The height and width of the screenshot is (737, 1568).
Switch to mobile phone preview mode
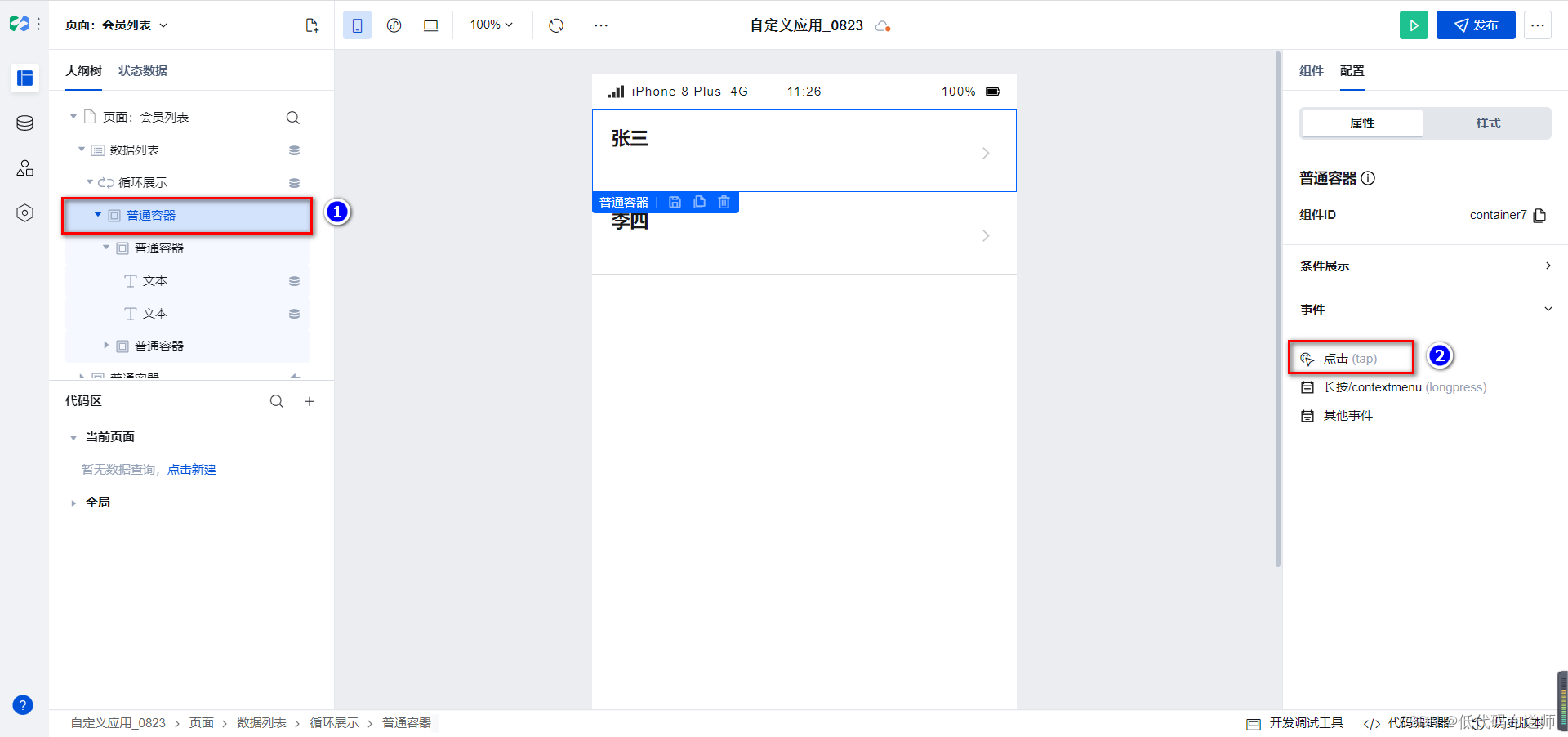pyautogui.click(x=357, y=25)
